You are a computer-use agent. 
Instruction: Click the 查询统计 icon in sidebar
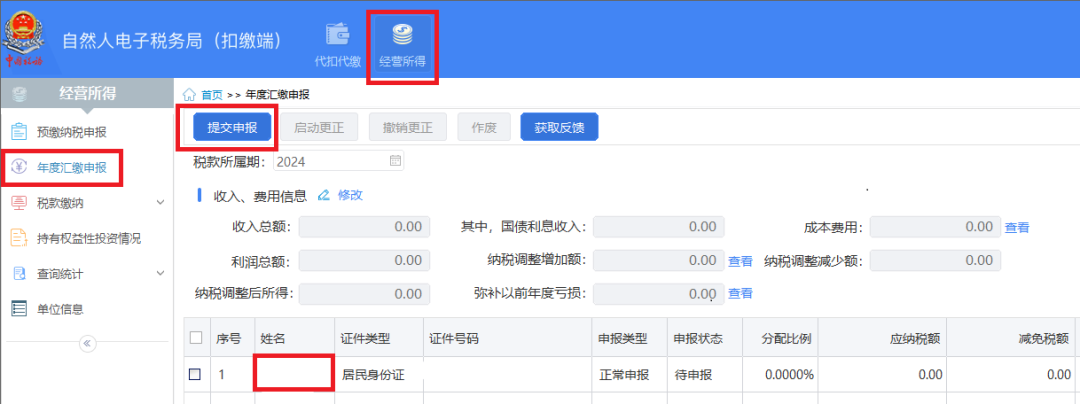click(x=19, y=274)
